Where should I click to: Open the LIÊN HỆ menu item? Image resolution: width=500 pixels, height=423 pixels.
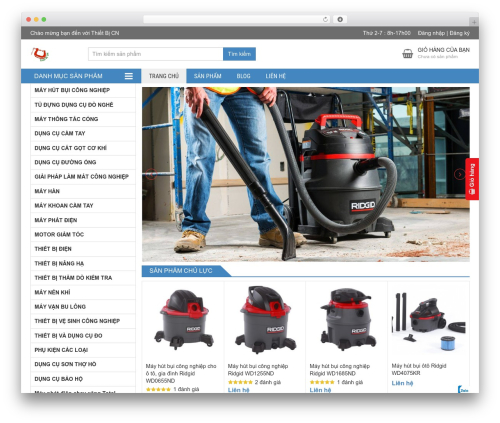(x=275, y=76)
